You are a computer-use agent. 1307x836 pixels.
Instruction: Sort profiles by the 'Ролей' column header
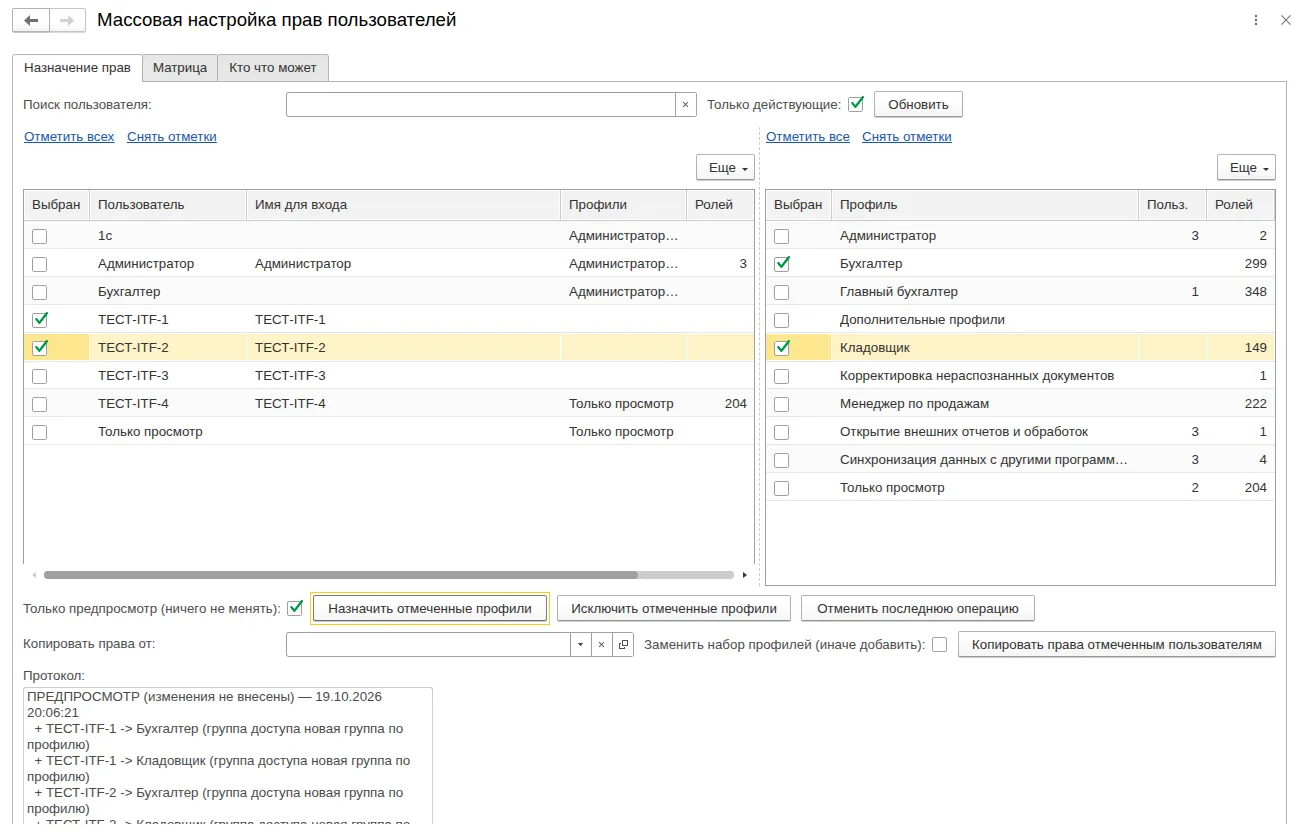1241,204
